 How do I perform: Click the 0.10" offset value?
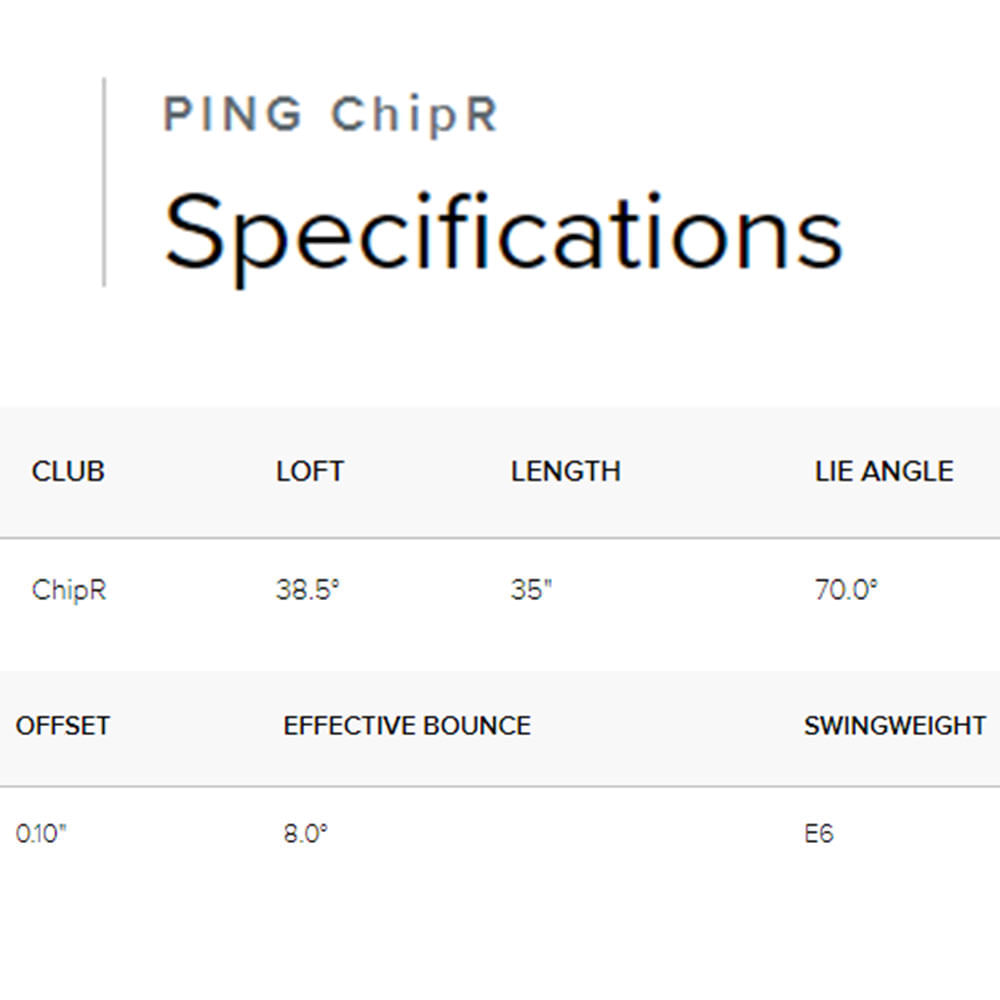[41, 834]
